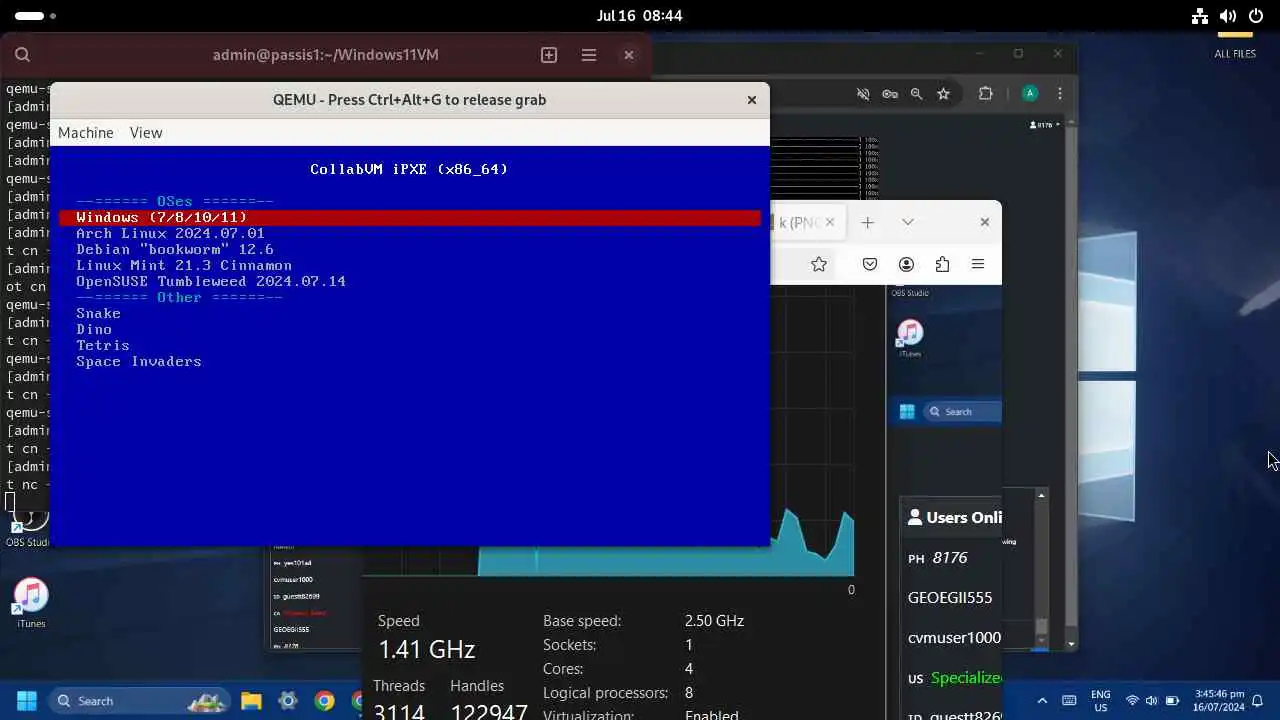The height and width of the screenshot is (720, 1280).
Task: Open the GNOME power menu icon
Action: click(1256, 16)
